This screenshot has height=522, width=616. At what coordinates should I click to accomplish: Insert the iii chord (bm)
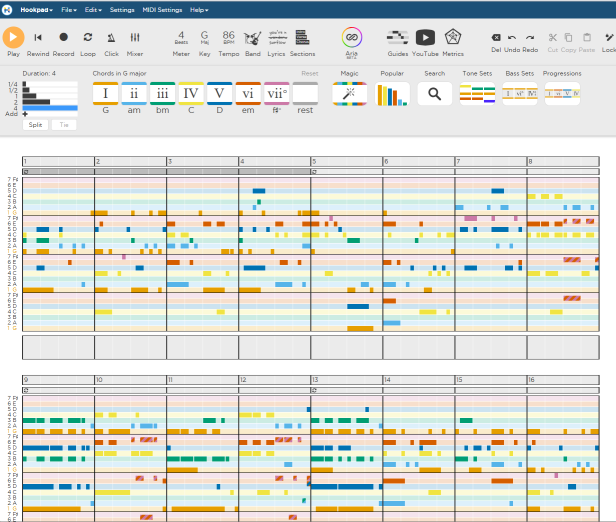pos(162,93)
